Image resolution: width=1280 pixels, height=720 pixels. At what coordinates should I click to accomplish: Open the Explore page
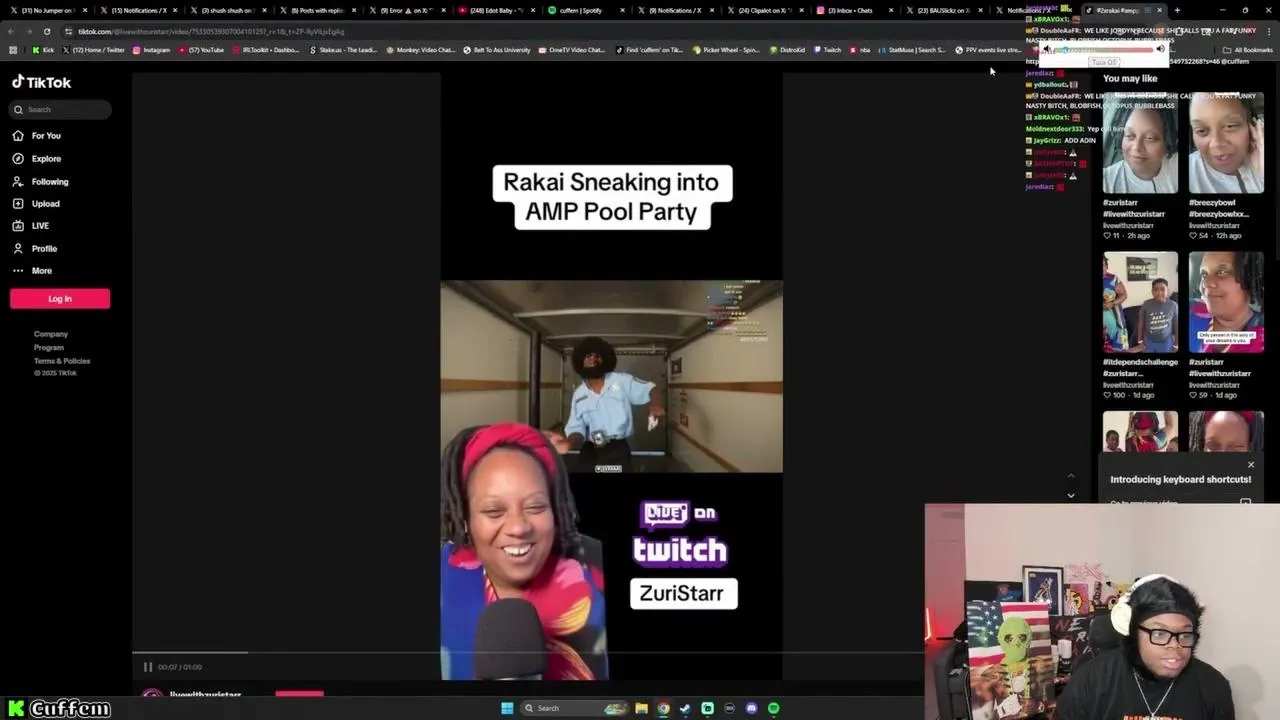tap(46, 158)
